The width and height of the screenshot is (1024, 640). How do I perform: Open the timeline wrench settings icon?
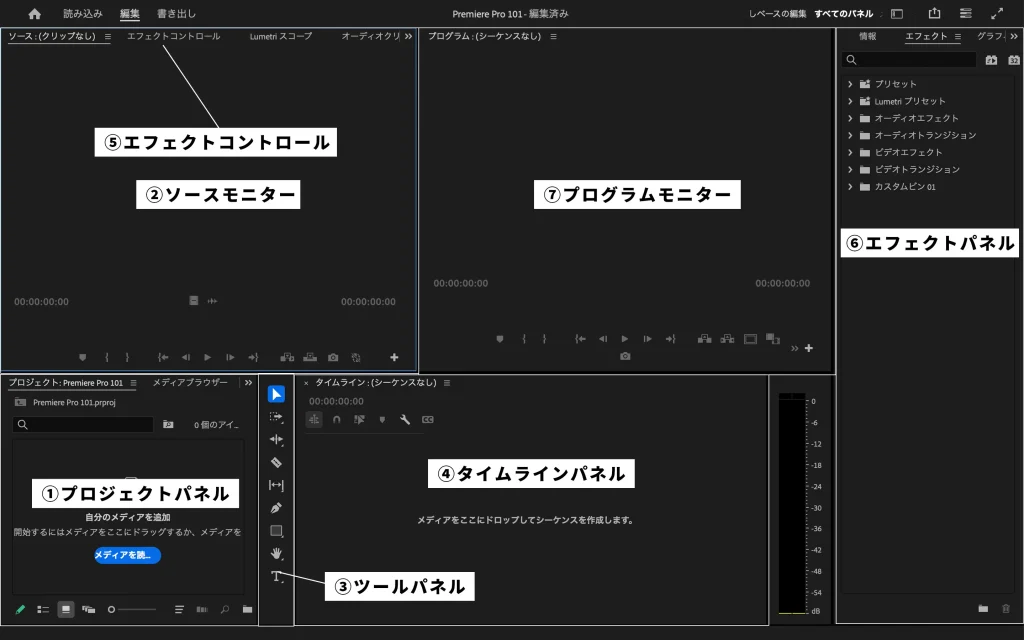405,420
